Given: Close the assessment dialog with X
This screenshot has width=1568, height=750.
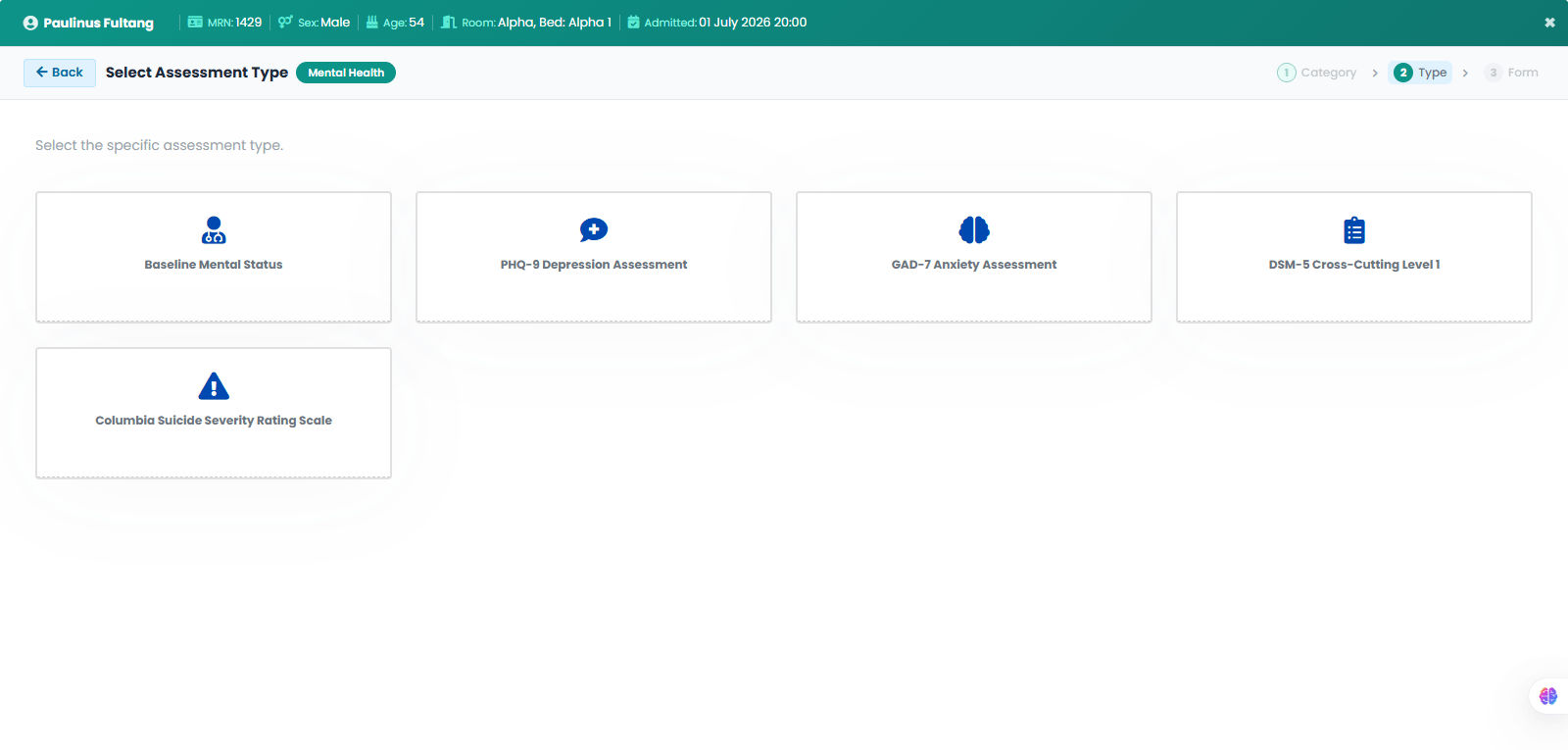Looking at the screenshot, I should pyautogui.click(x=1549, y=23).
